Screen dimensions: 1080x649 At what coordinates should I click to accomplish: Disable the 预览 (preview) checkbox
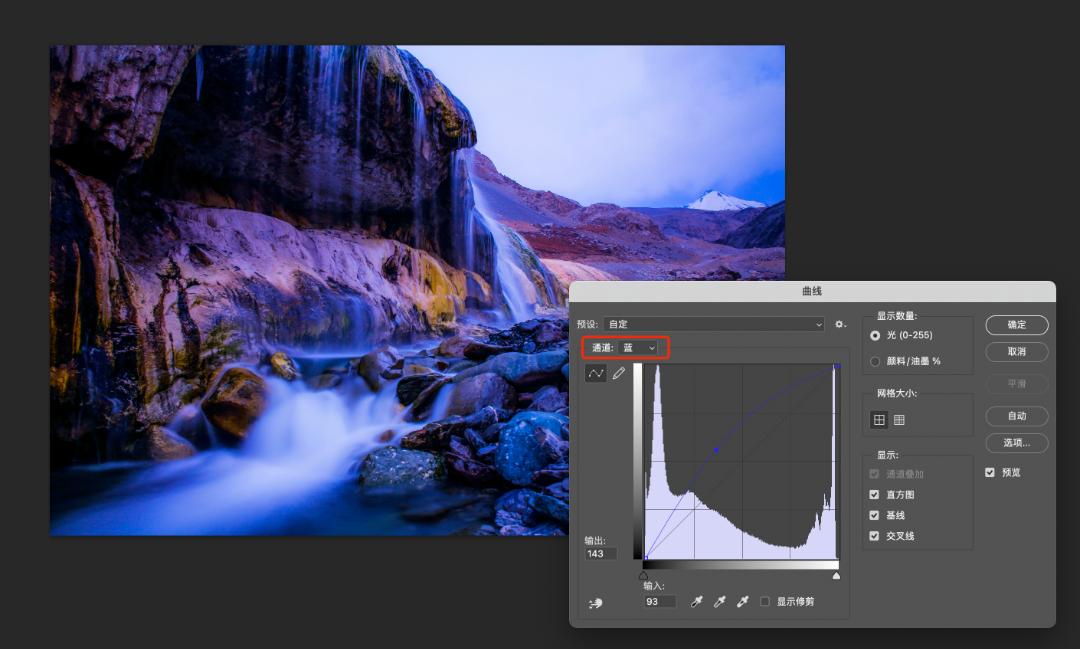pos(990,472)
